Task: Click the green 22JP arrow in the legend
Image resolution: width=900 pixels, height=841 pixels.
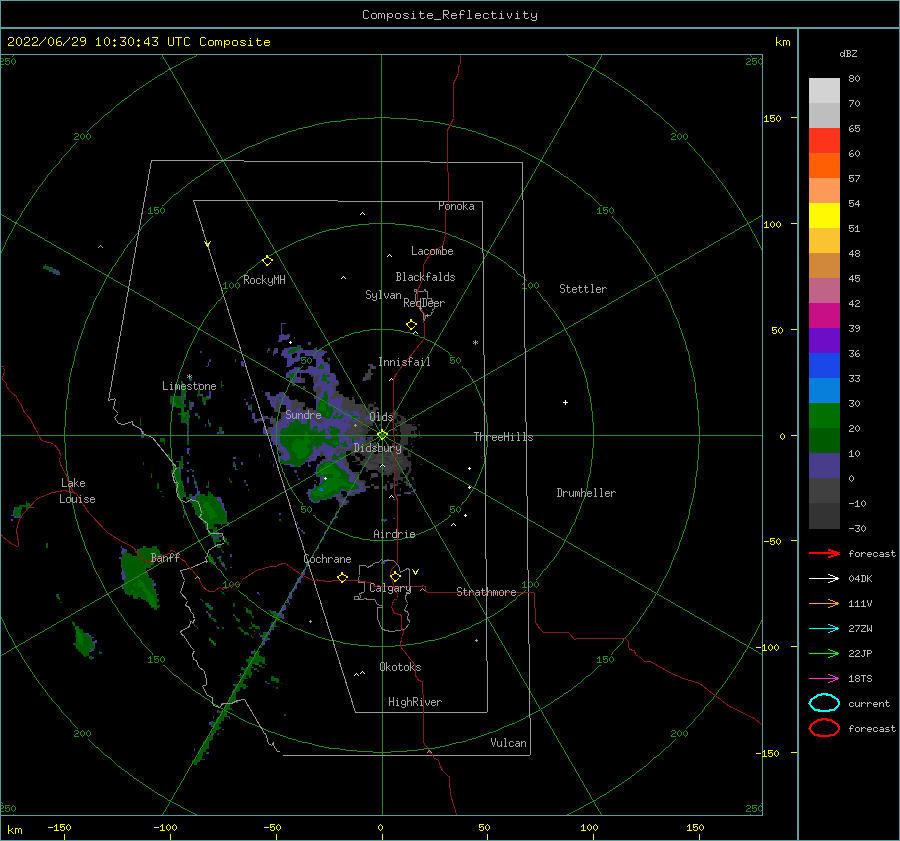Action: click(824, 653)
